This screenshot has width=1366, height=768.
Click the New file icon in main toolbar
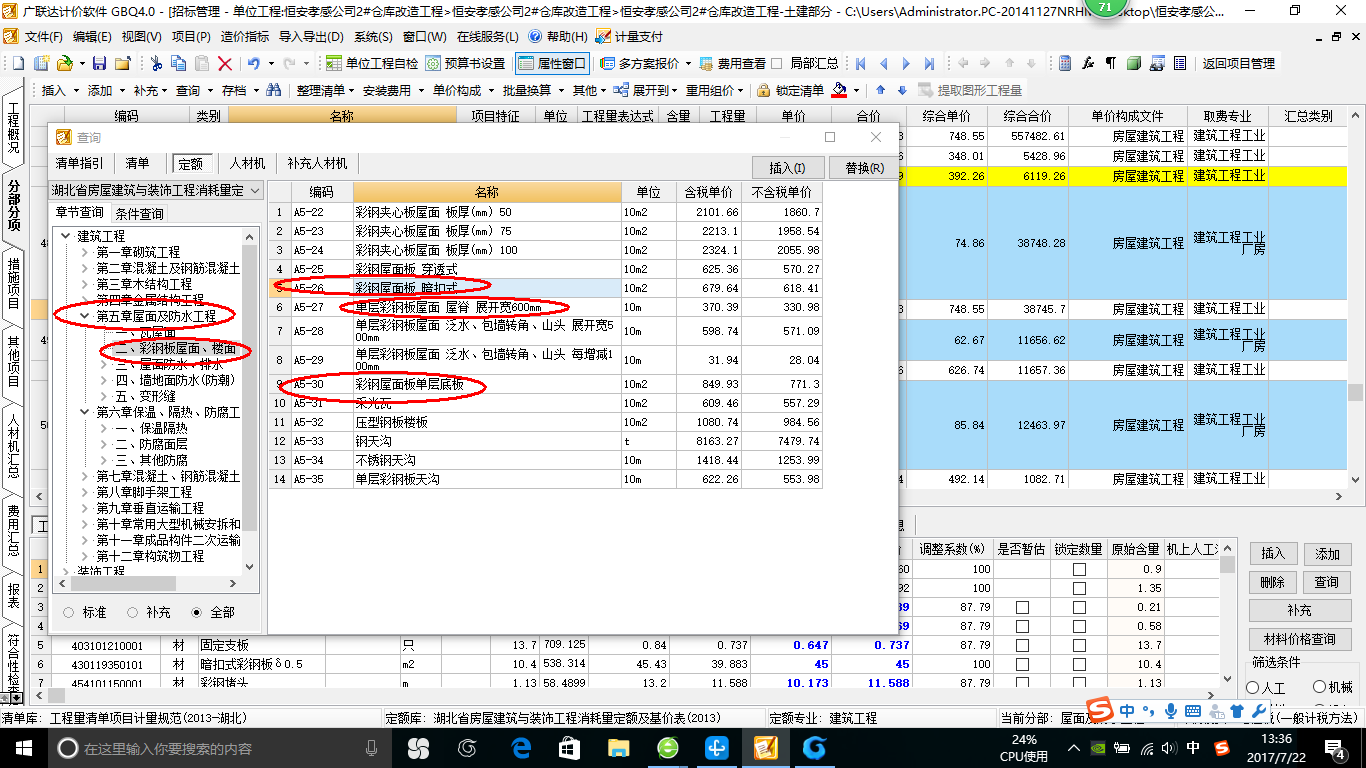18,63
